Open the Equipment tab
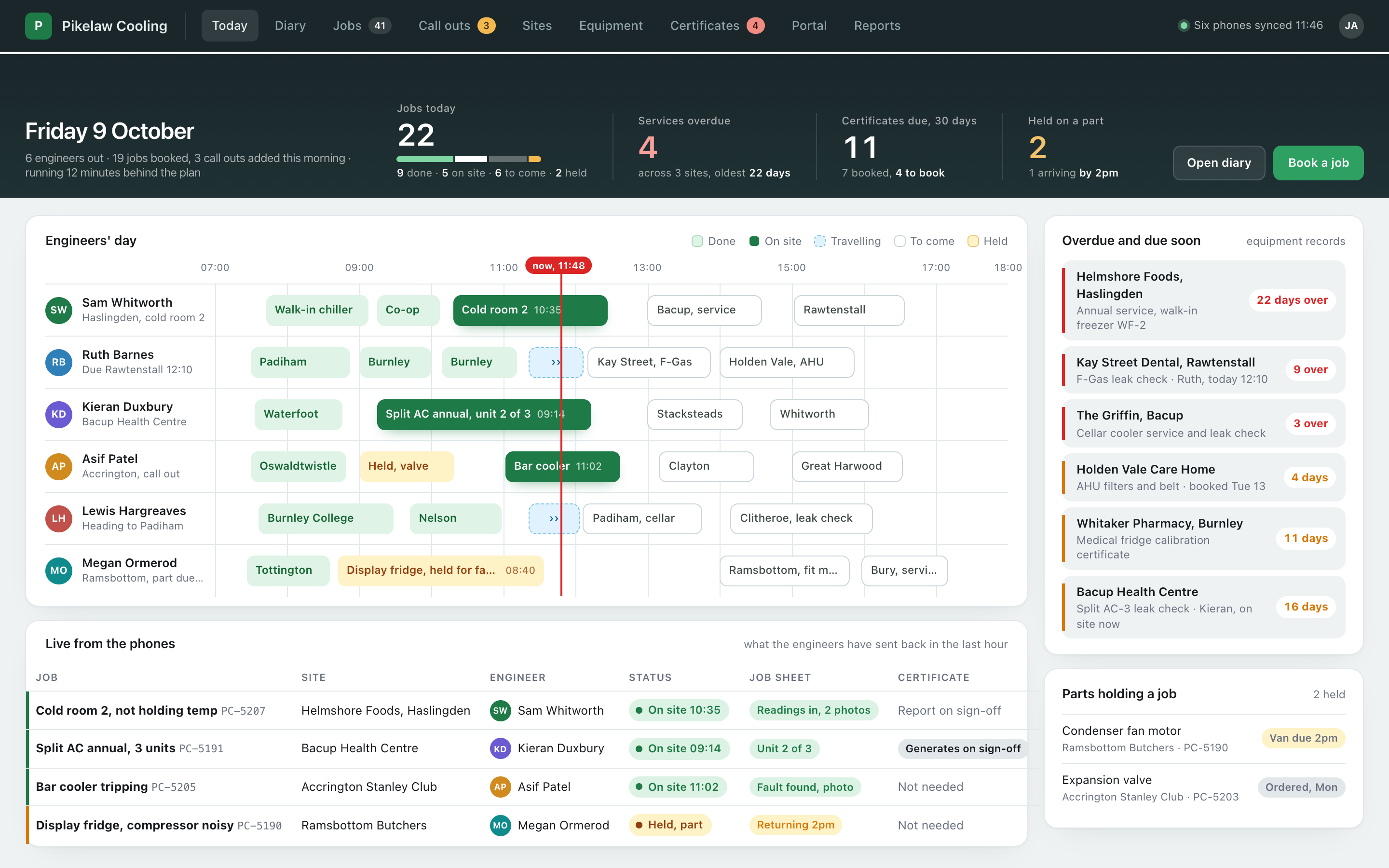Viewport: 1389px width, 868px height. point(611,26)
